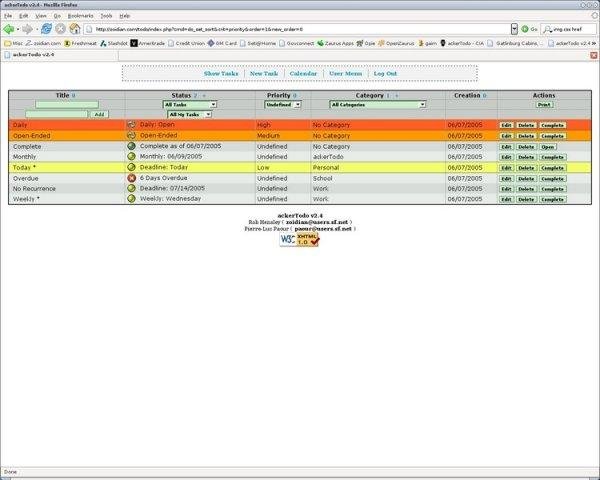Reload the page with the refresh icon
Image resolution: width=600 pixels, height=480 pixels.
coord(46,29)
